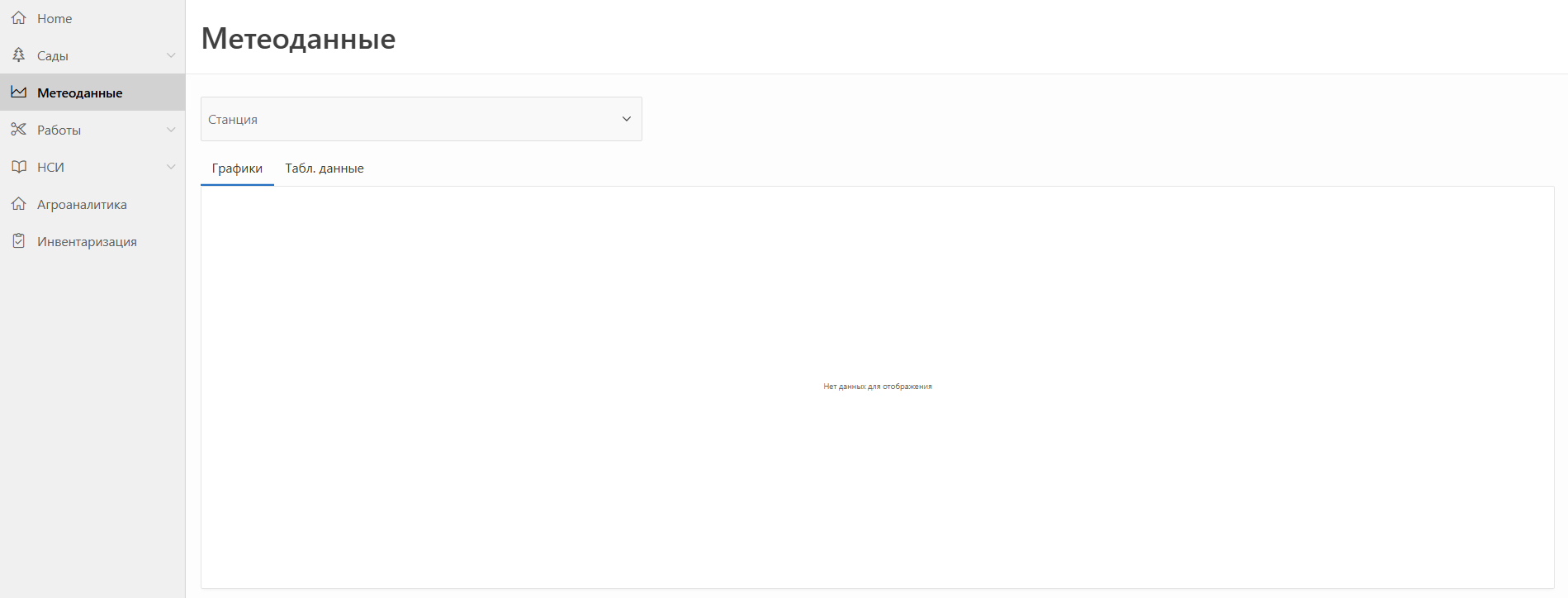This screenshot has width=1568, height=598.
Task: Expand the Работы submenu chevron
Action: pyautogui.click(x=171, y=130)
